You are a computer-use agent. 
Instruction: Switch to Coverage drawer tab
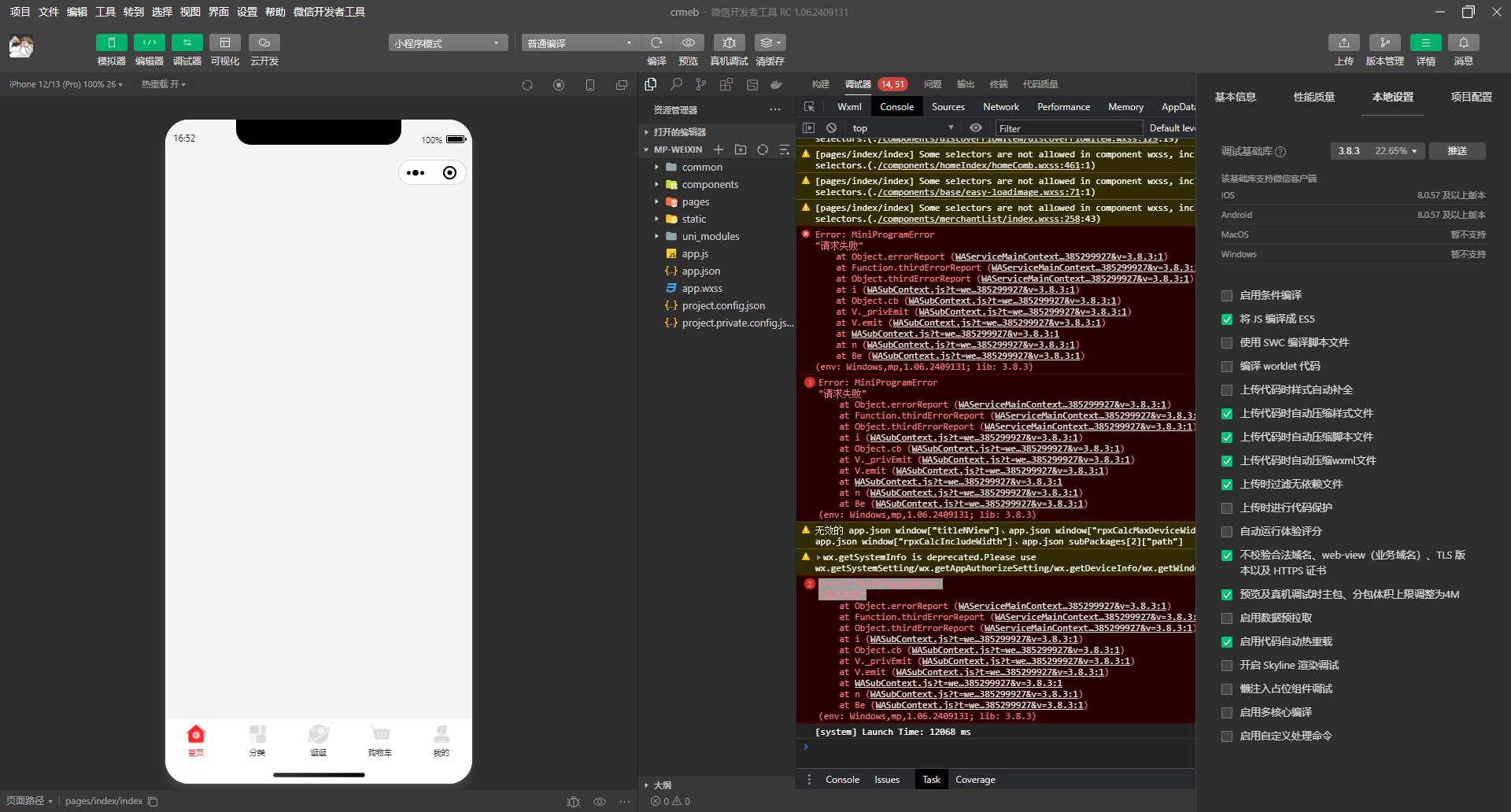click(x=975, y=780)
